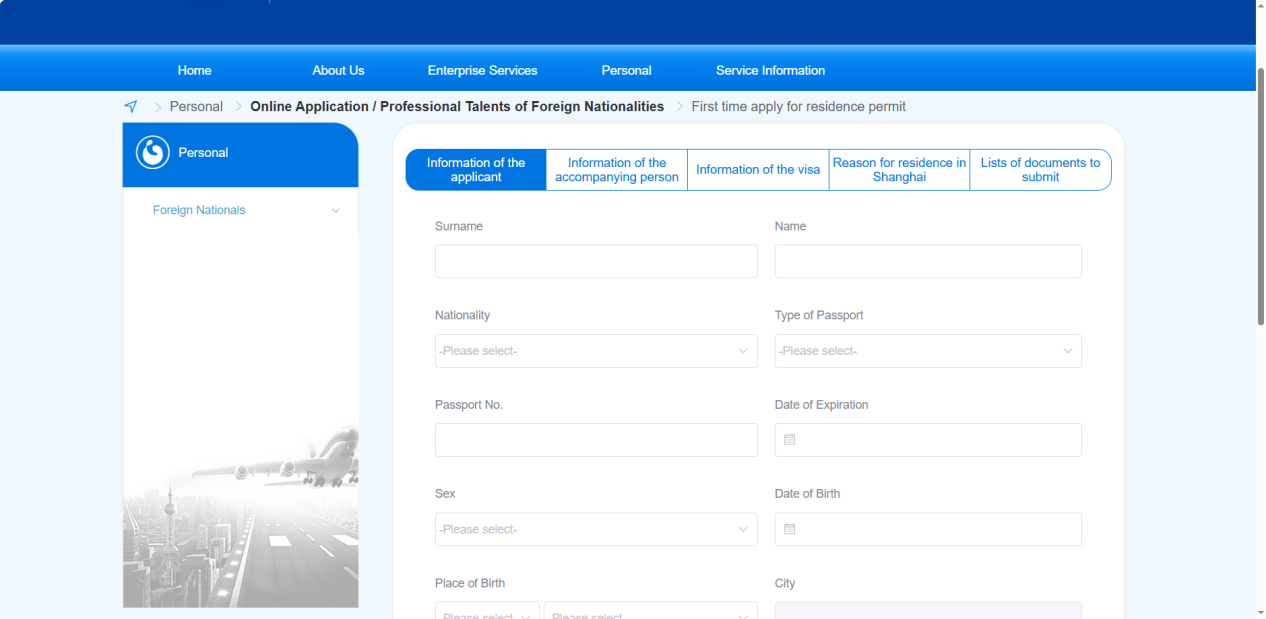Switch to Information of the applicant tab
This screenshot has width=1266, height=619.
[476, 170]
